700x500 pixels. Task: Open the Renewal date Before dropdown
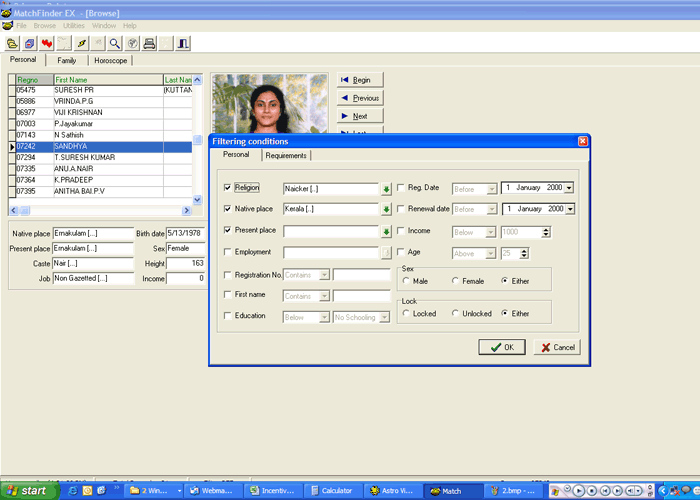(x=492, y=209)
